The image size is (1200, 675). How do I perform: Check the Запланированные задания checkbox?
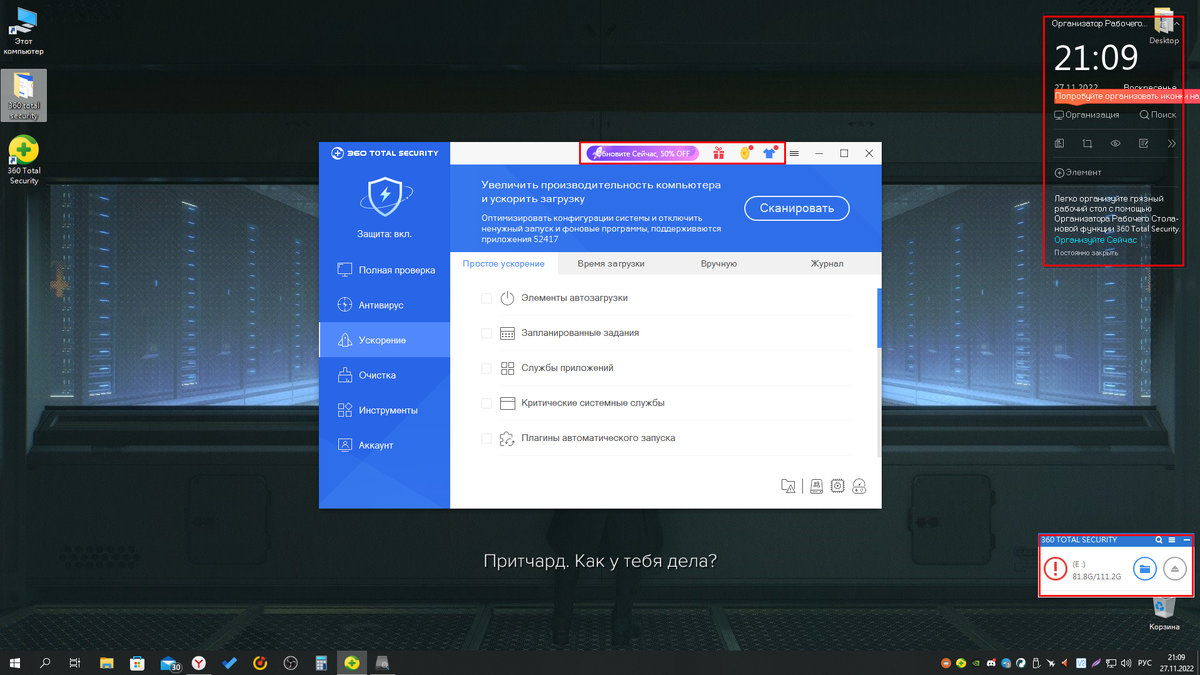pos(487,333)
